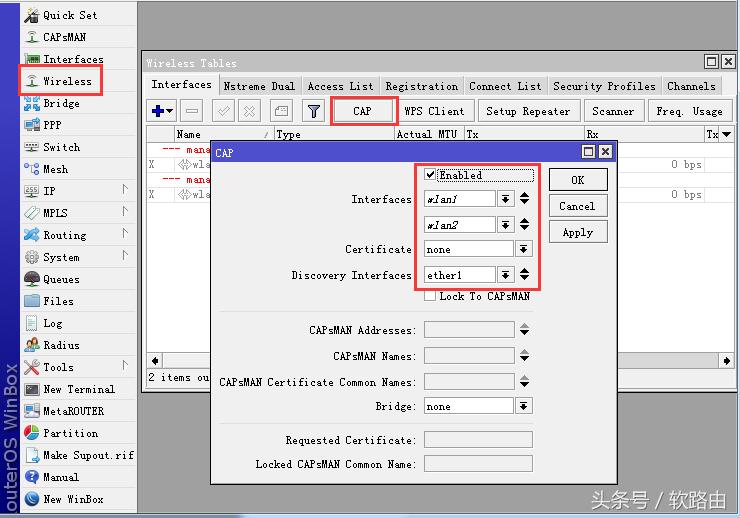Open the Radius sidebar icon
This screenshot has width=740, height=518.
point(32,345)
